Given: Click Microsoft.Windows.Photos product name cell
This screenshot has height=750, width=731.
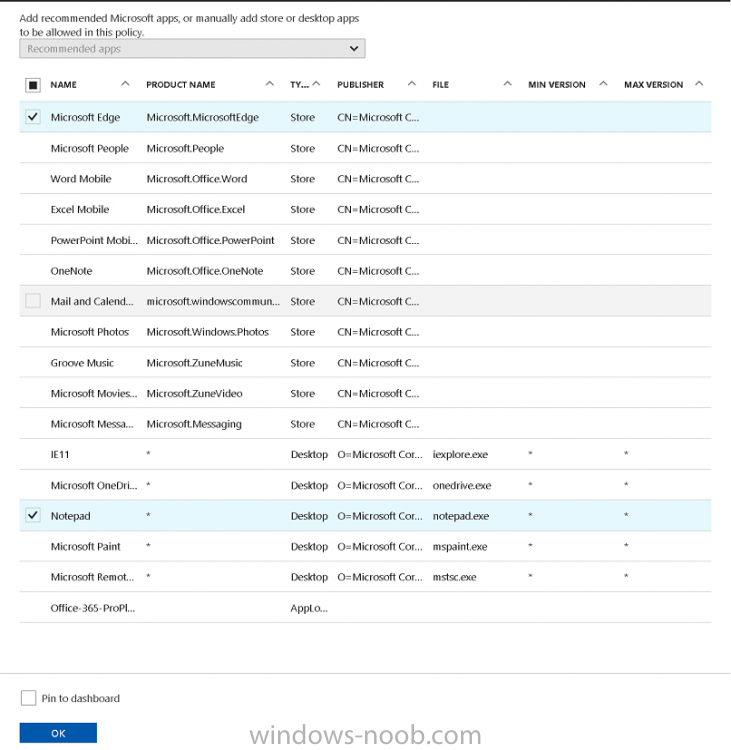Looking at the screenshot, I should (x=208, y=331).
